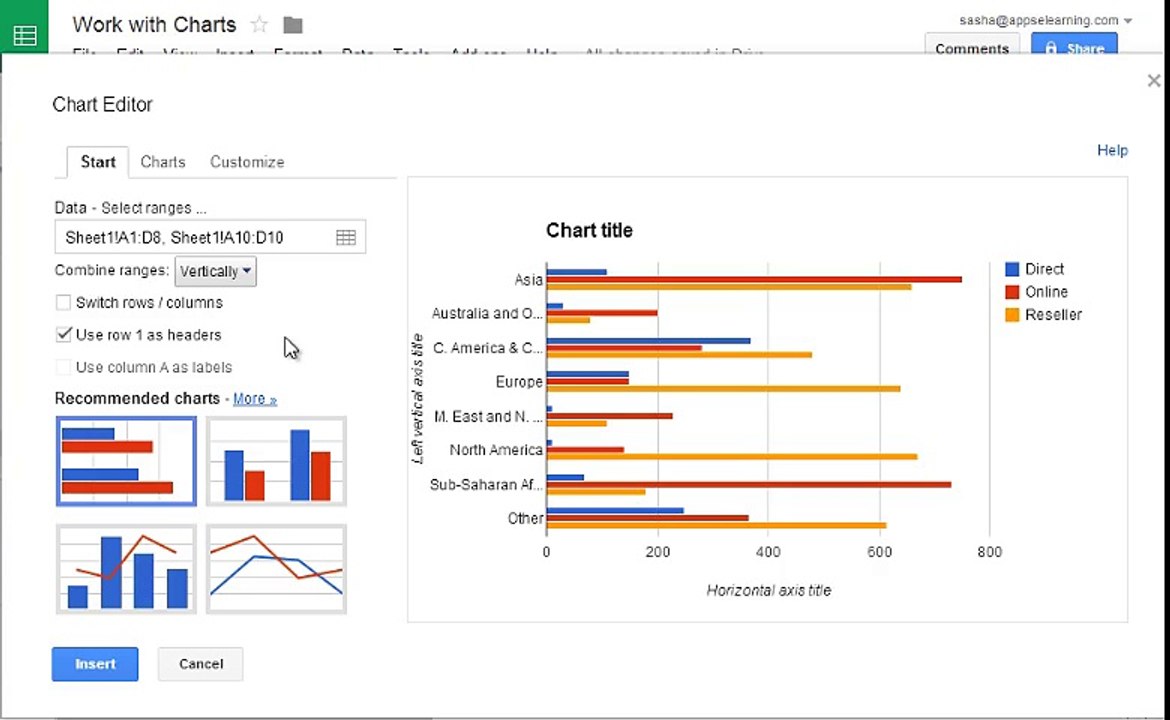Click the Horizontal axis title text
1170x720 pixels.
coord(769,590)
